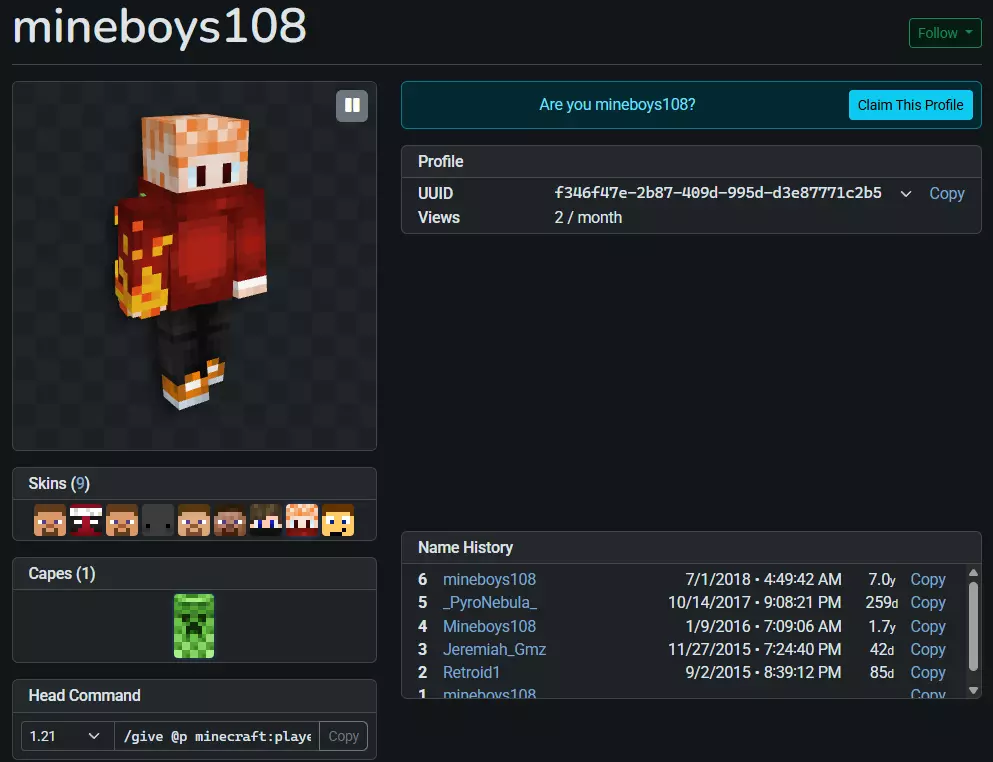This screenshot has height=762, width=993.
Task: Open the Jeremiah_Gmz name link
Action: pyautogui.click(x=494, y=649)
